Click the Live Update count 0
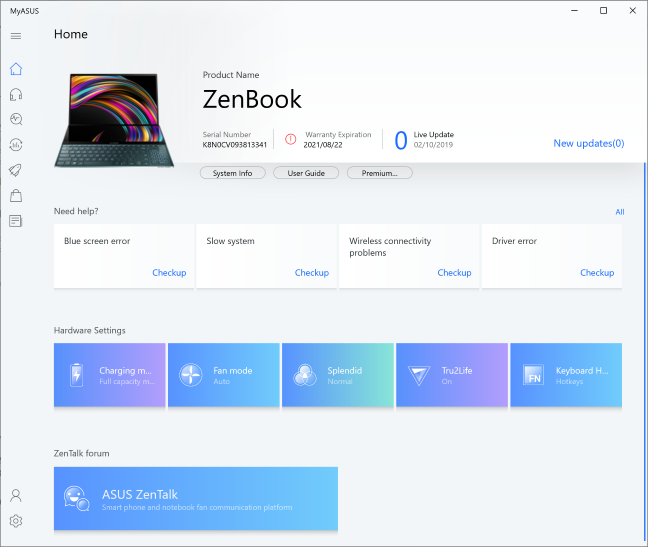The image size is (648, 547). pos(400,140)
